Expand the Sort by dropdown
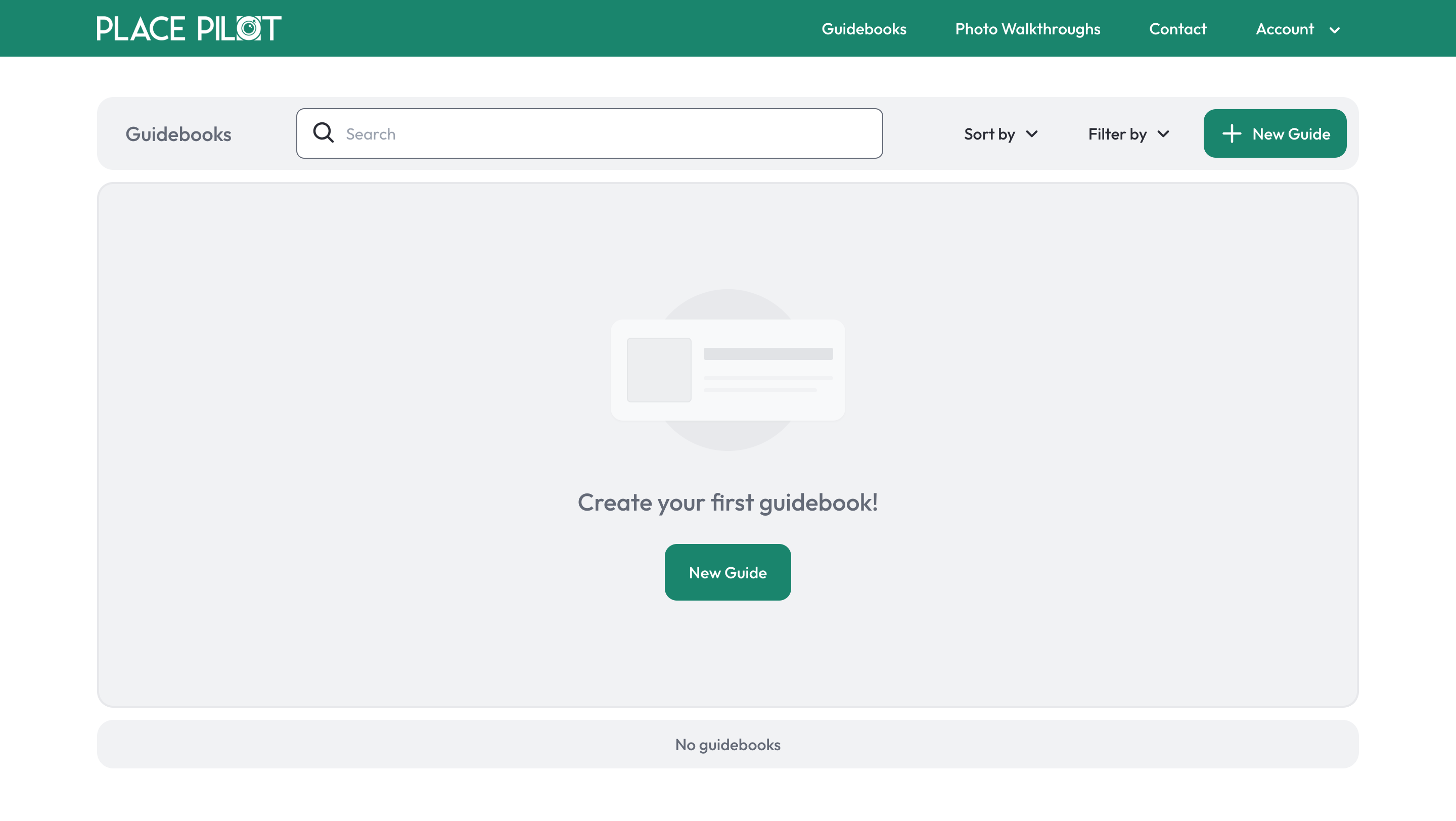This screenshot has width=1456, height=821. pos(990,134)
